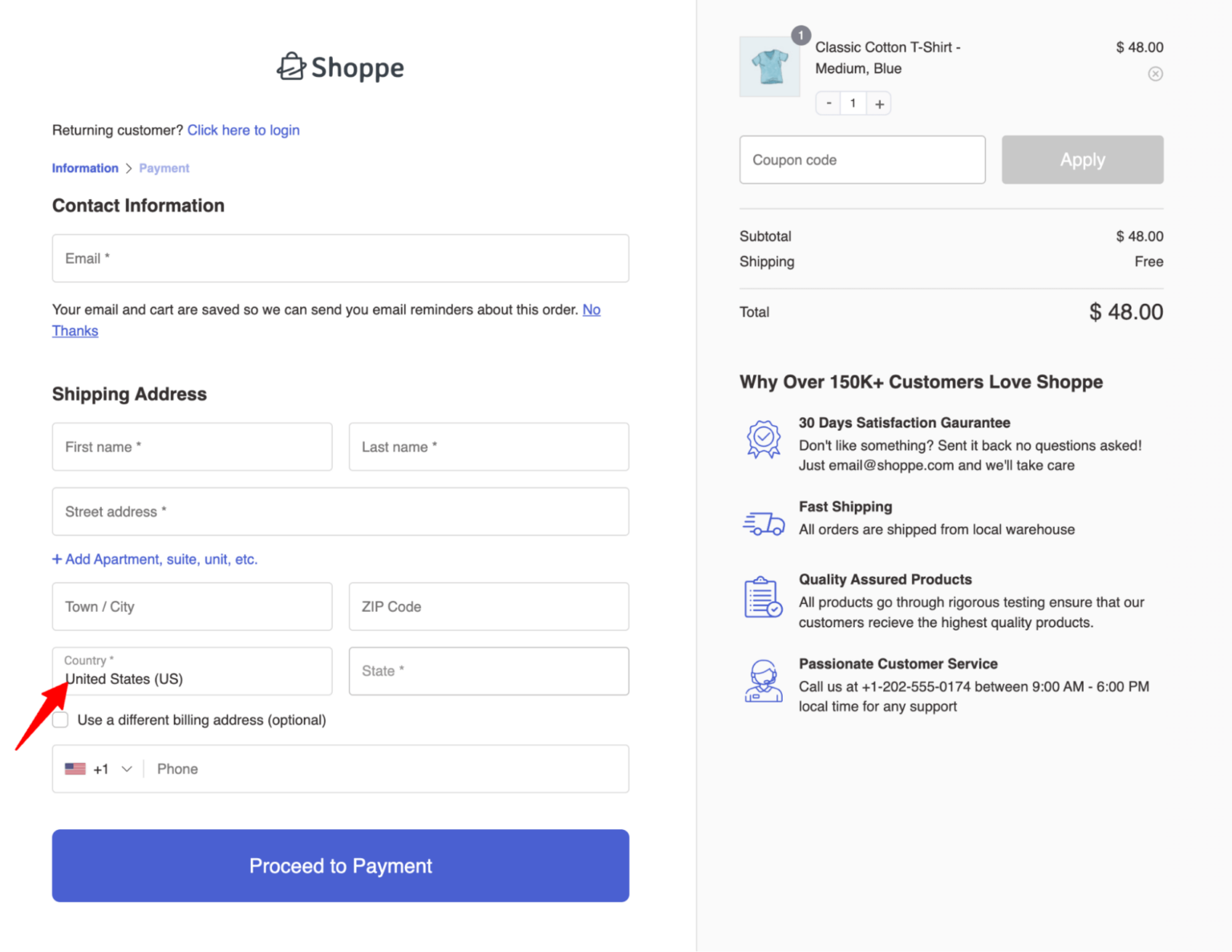
Task: Open the returning customer login link
Action: point(243,130)
